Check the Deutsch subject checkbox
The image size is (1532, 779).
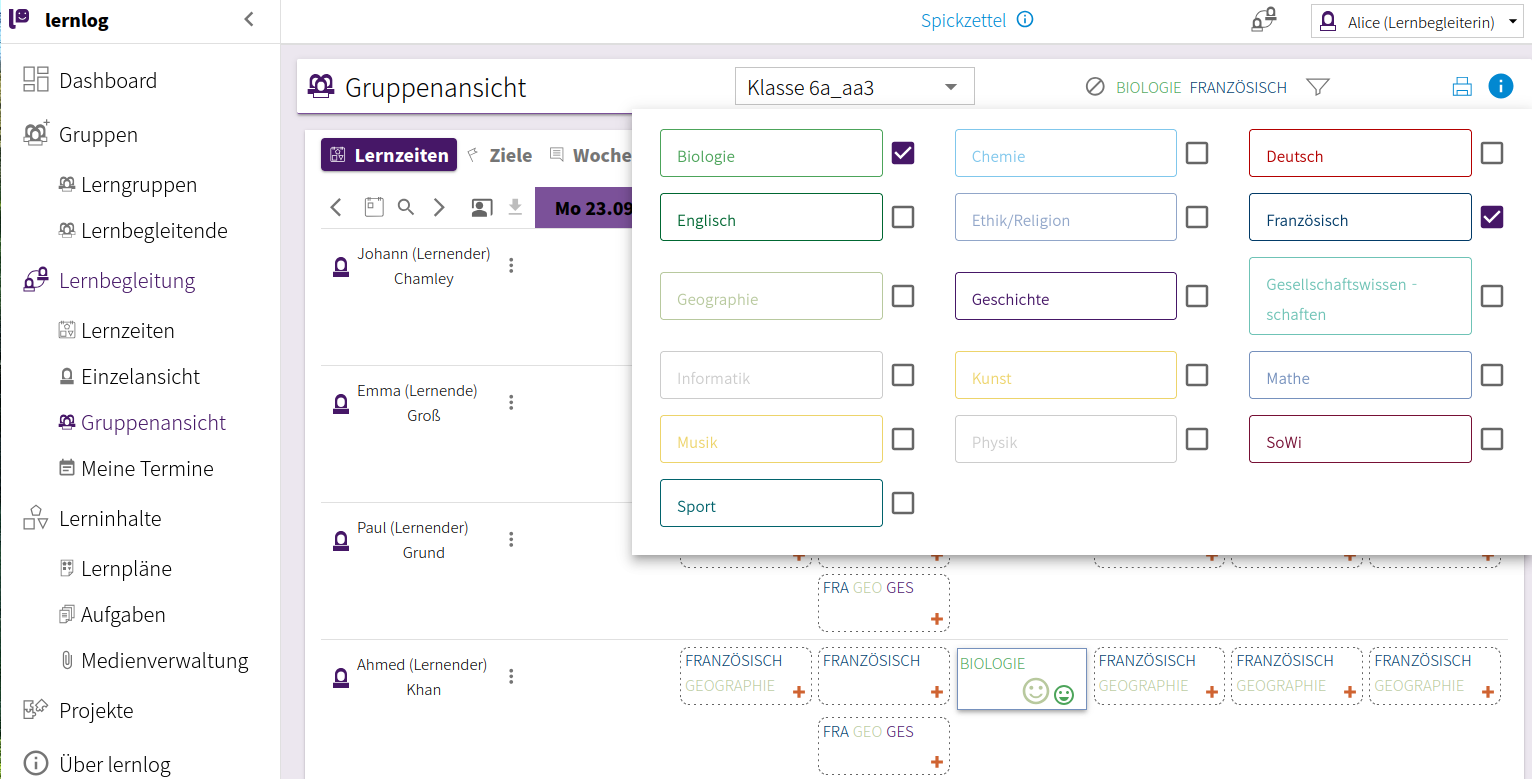(x=1492, y=153)
